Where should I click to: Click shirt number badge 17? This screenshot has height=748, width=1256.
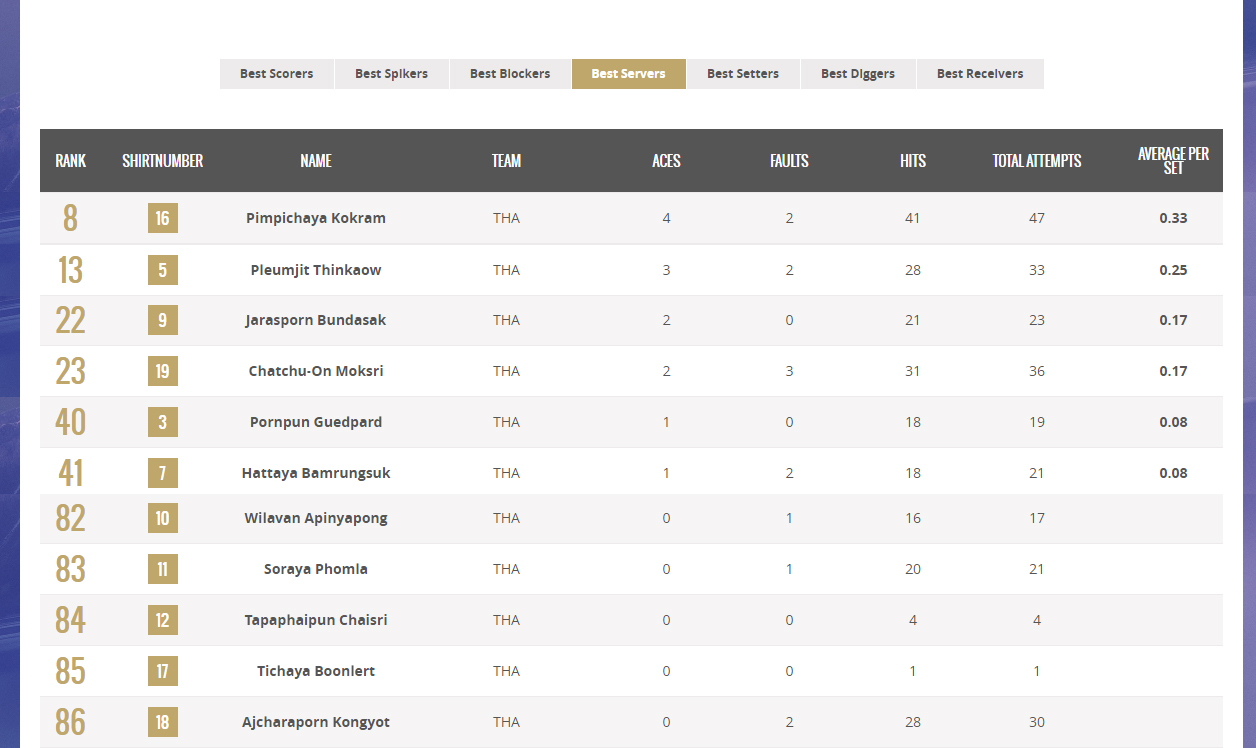coord(163,671)
